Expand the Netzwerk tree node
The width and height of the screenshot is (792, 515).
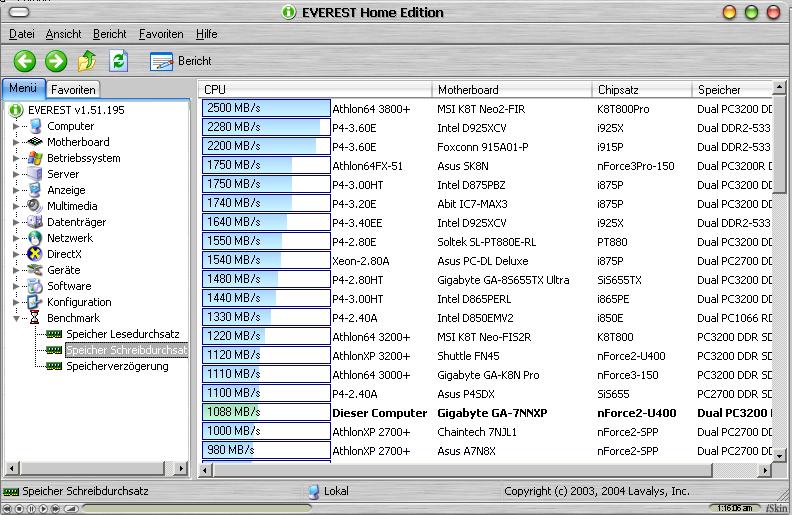(16, 238)
